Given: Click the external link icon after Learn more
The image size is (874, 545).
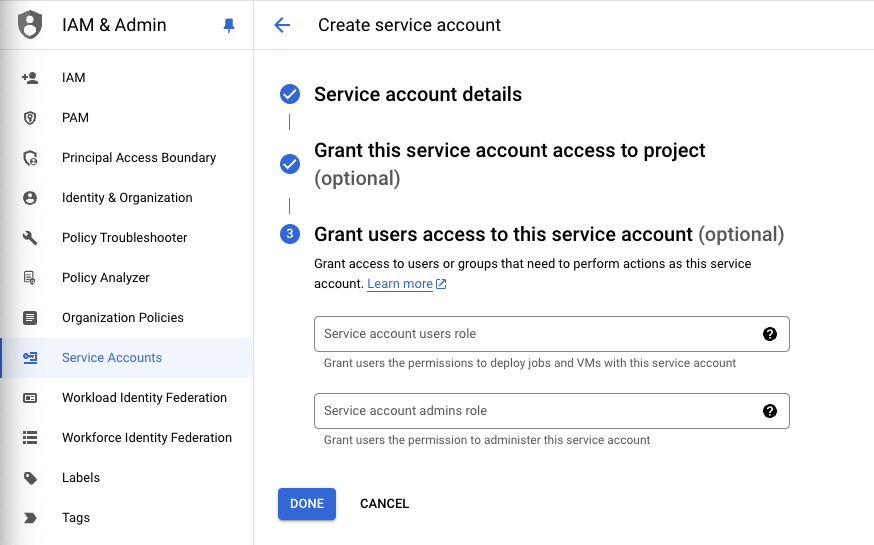Looking at the screenshot, I should coord(441,284).
